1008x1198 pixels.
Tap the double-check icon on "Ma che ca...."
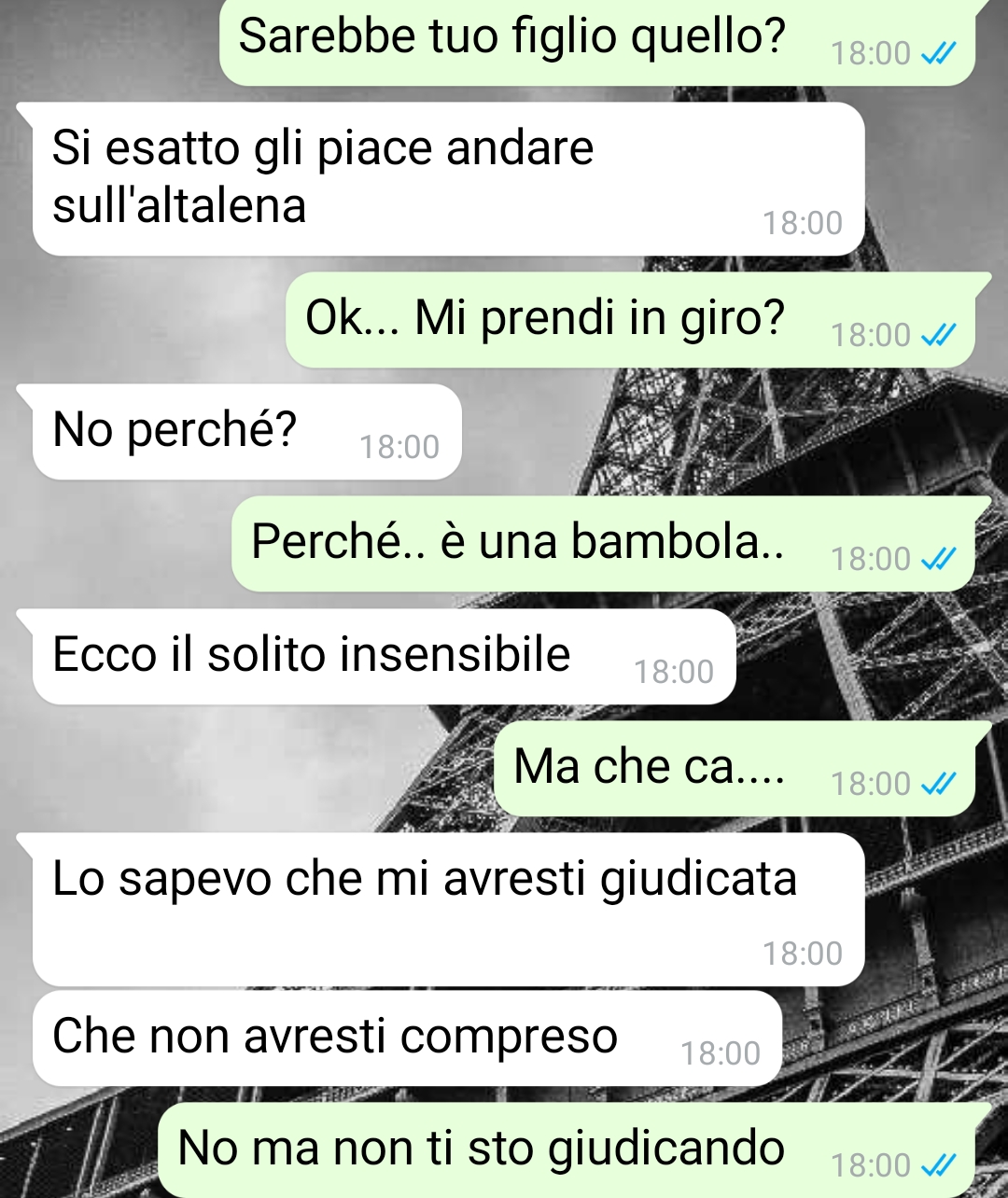point(938,784)
